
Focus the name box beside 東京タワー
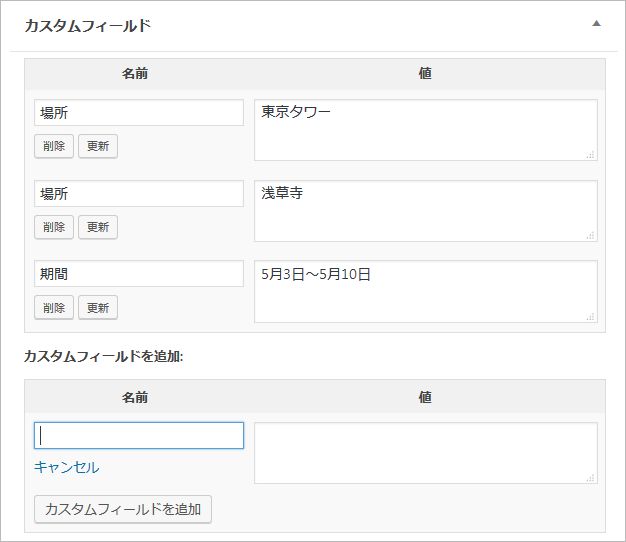pyautogui.click(x=139, y=113)
